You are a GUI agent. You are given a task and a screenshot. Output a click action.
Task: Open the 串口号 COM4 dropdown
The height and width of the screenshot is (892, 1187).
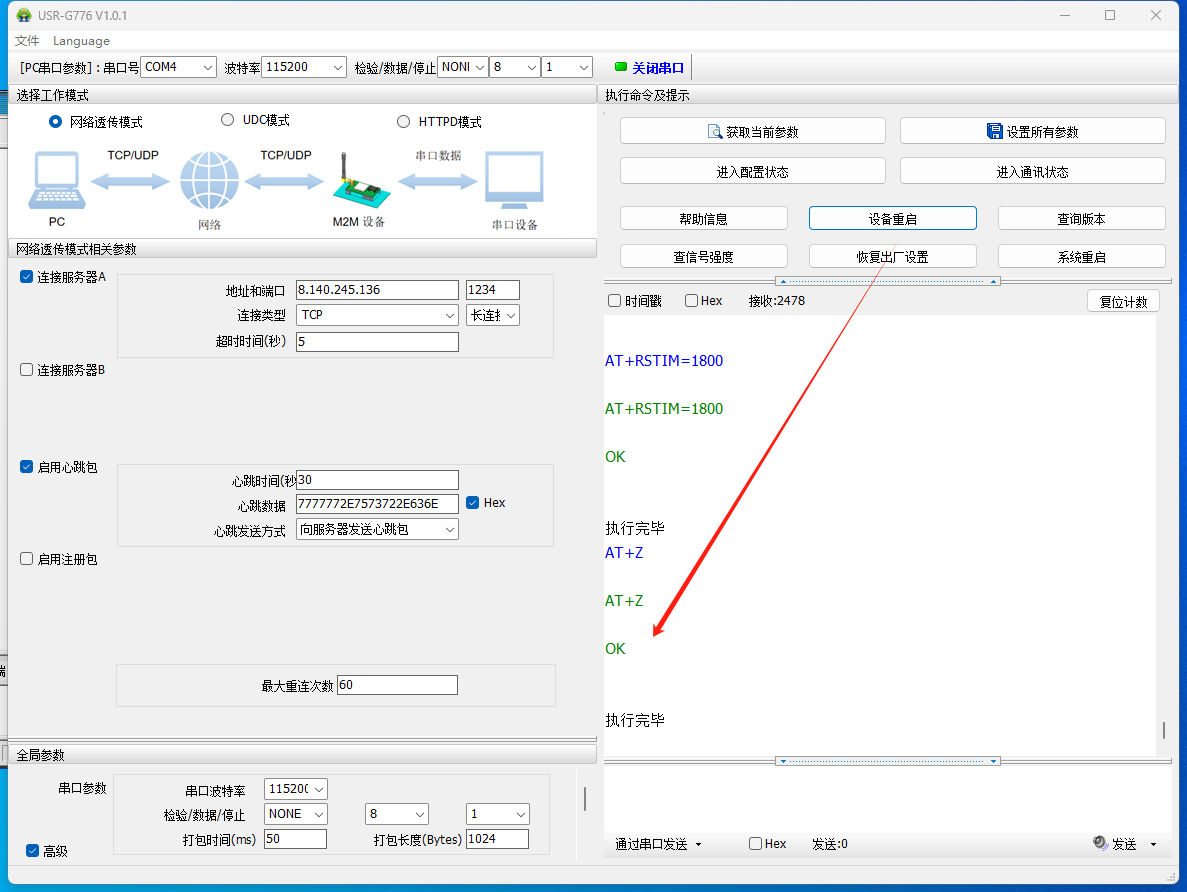178,67
